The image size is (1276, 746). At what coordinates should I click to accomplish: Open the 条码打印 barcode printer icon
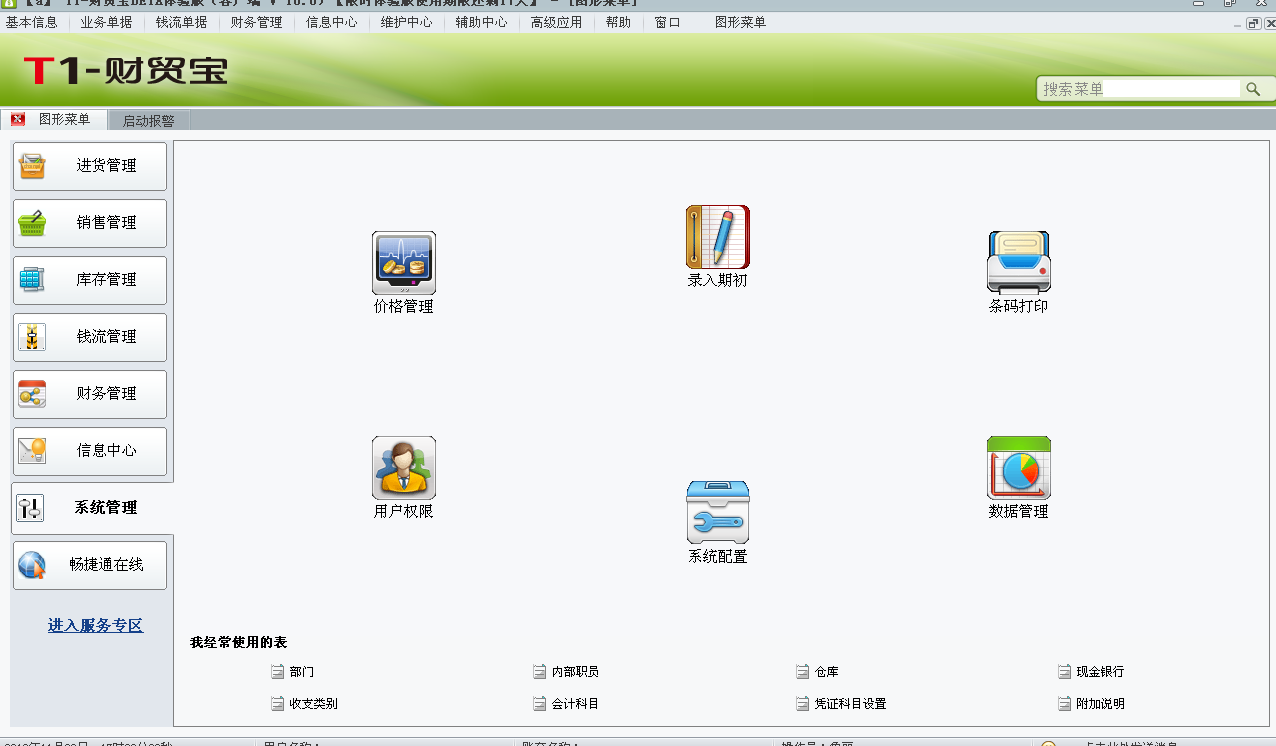coord(1018,262)
